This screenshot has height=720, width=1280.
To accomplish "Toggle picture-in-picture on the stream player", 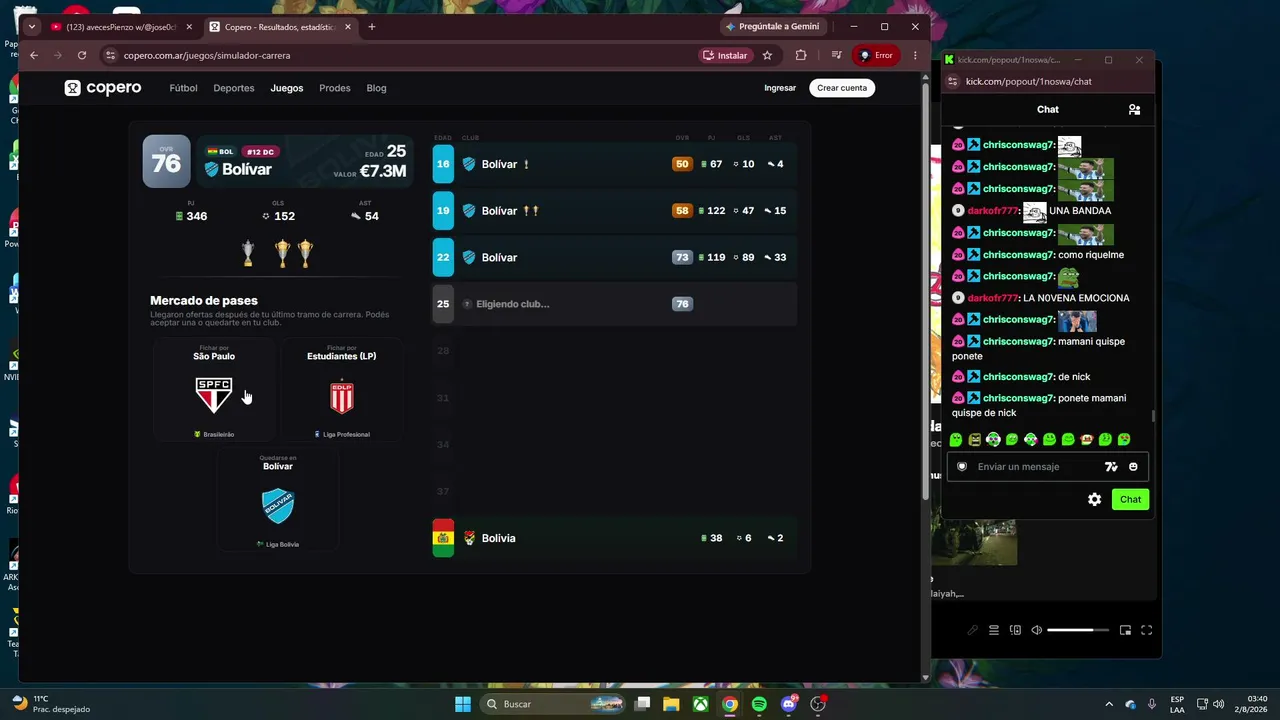I will click(x=1125, y=630).
